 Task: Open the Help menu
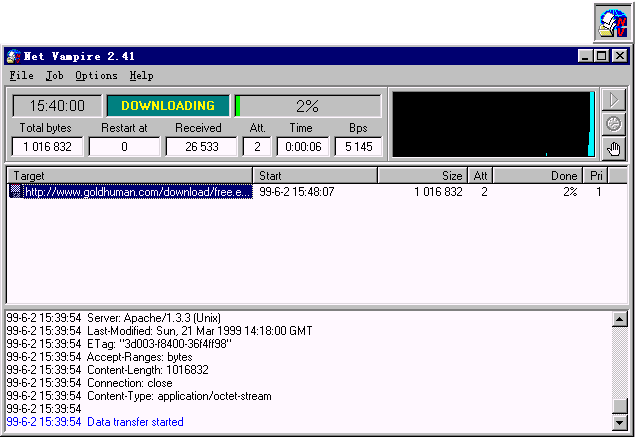141,75
